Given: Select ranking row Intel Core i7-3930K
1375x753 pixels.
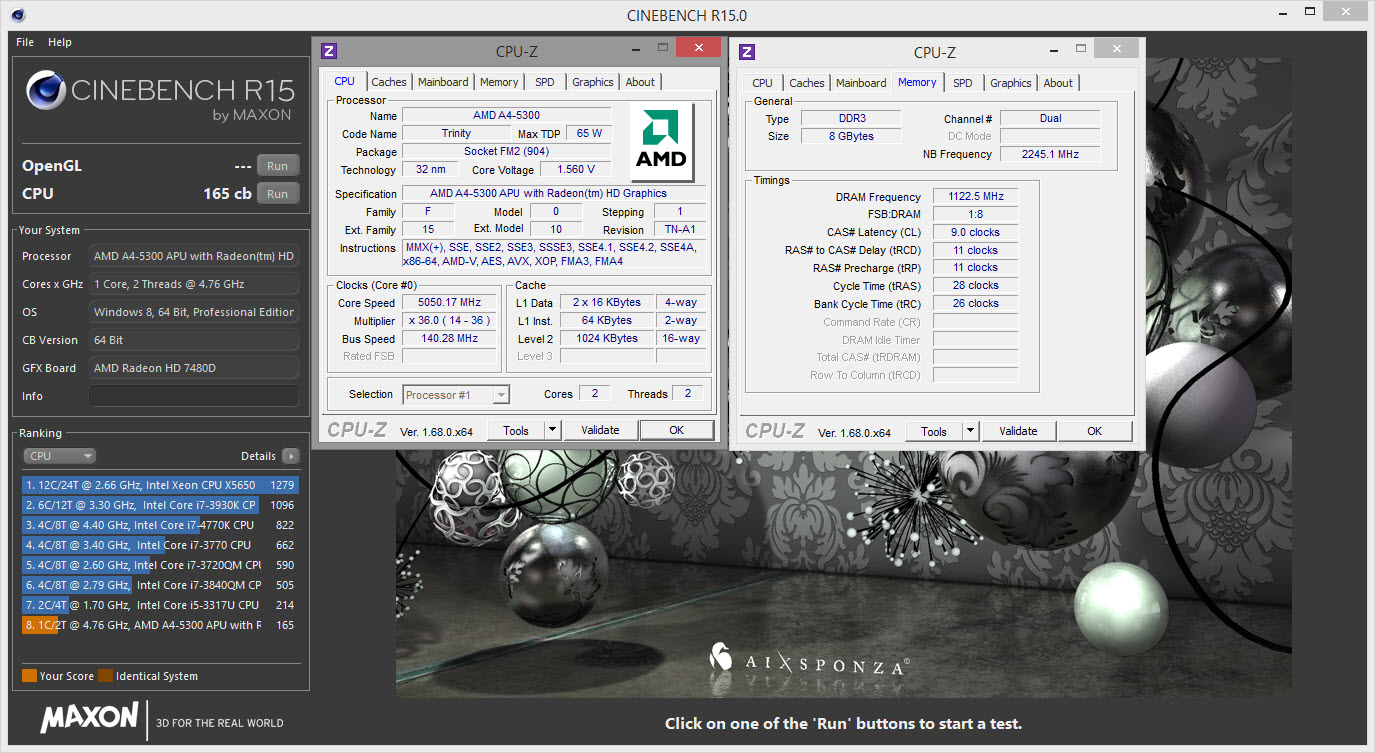Looking at the screenshot, I should [160, 505].
